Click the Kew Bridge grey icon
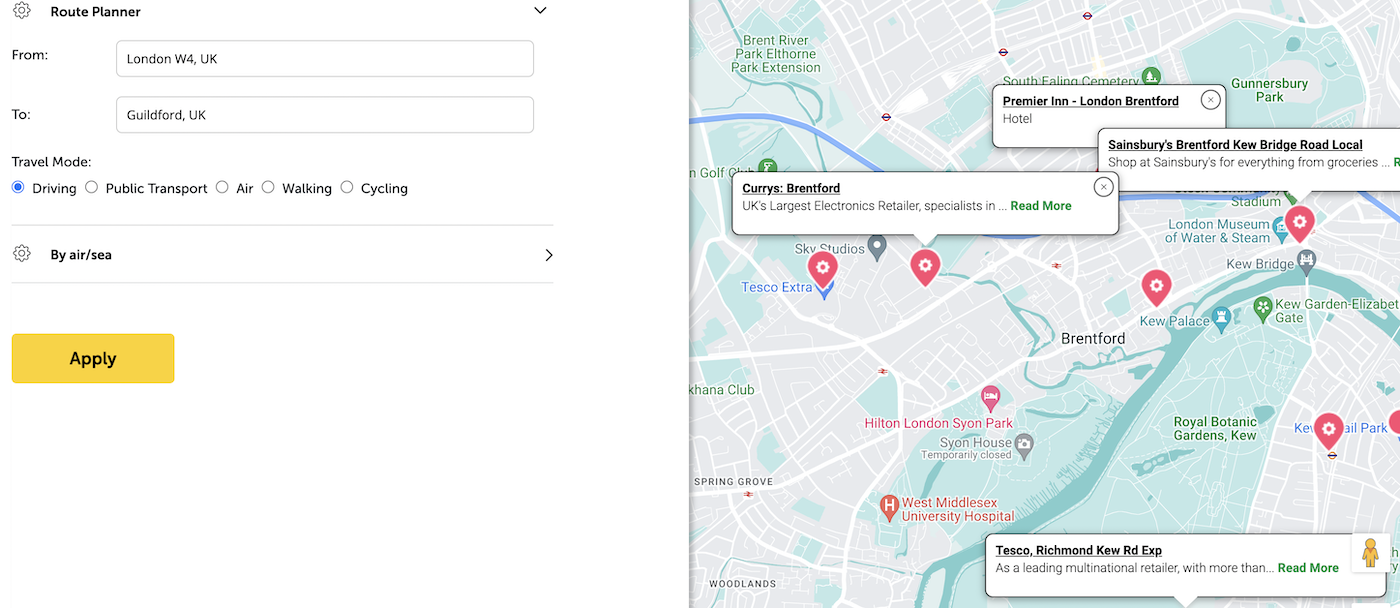1400x608 pixels. 1306,262
